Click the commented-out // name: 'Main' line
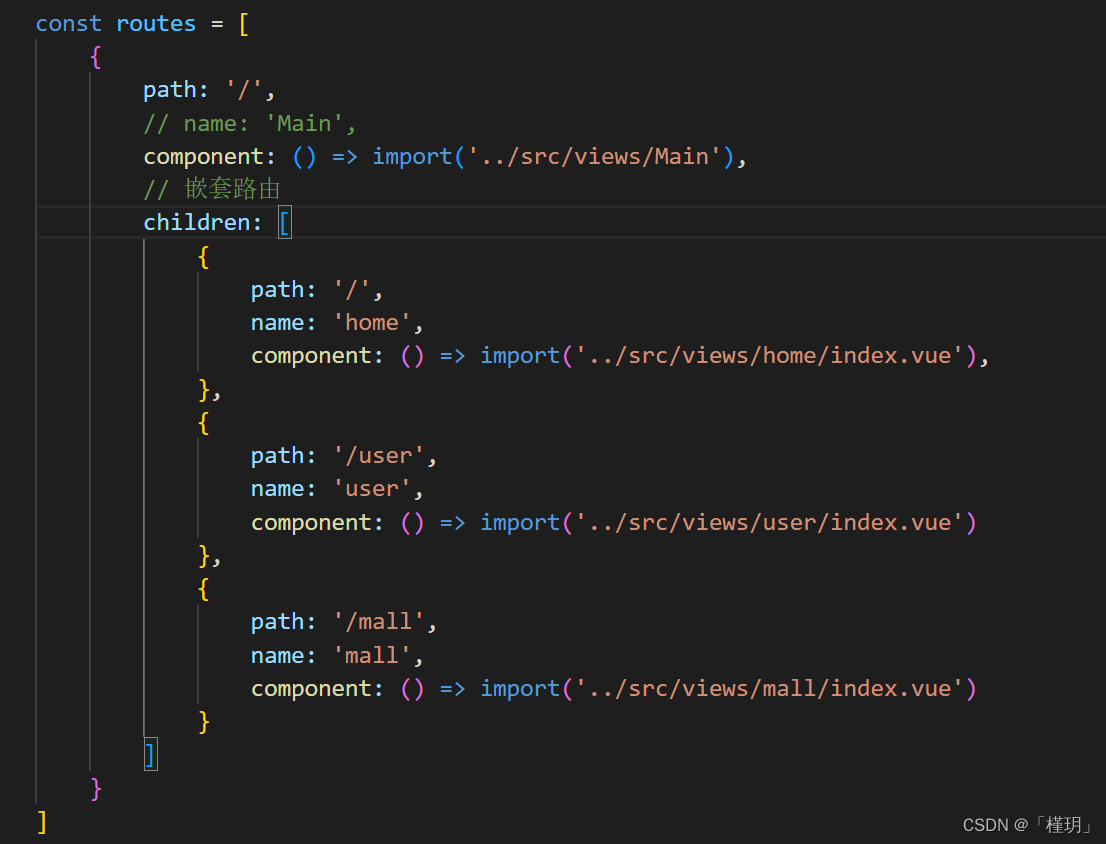The height and width of the screenshot is (844, 1106). click(x=250, y=124)
